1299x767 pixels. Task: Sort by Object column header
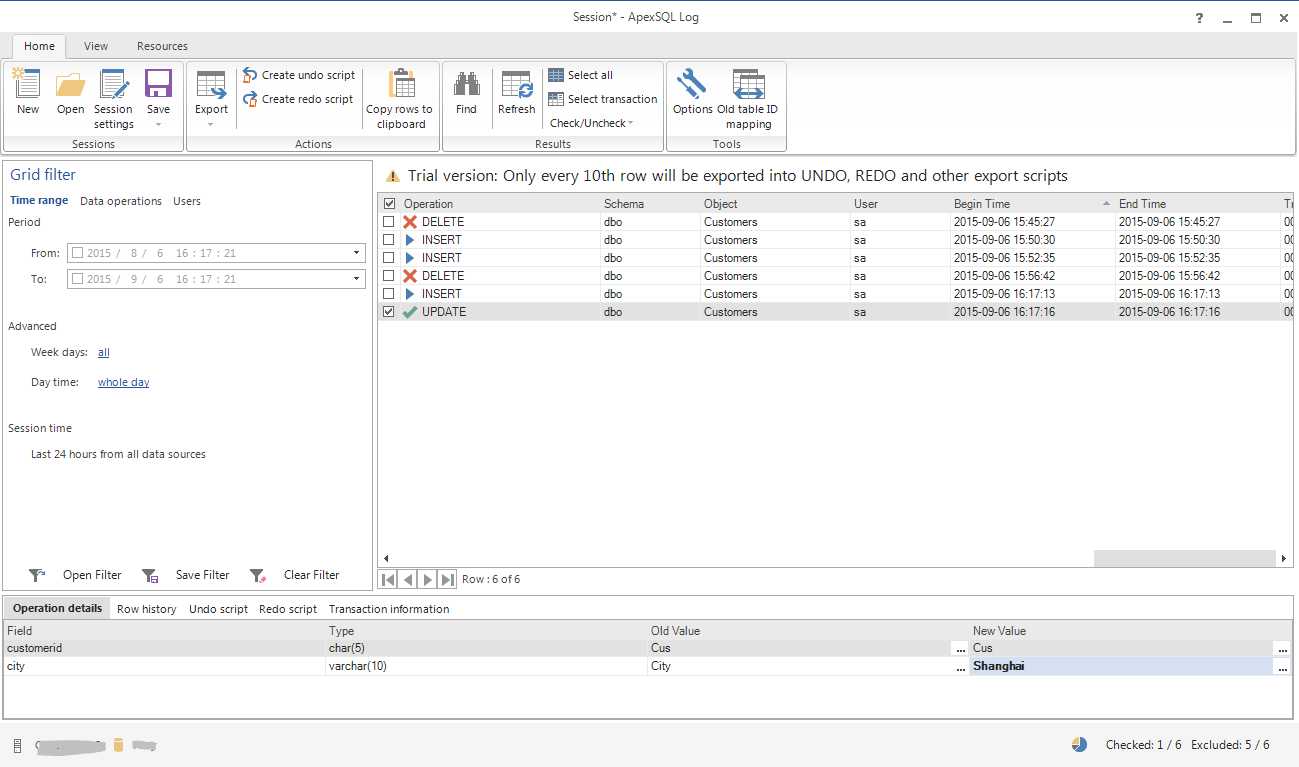pyautogui.click(x=774, y=204)
